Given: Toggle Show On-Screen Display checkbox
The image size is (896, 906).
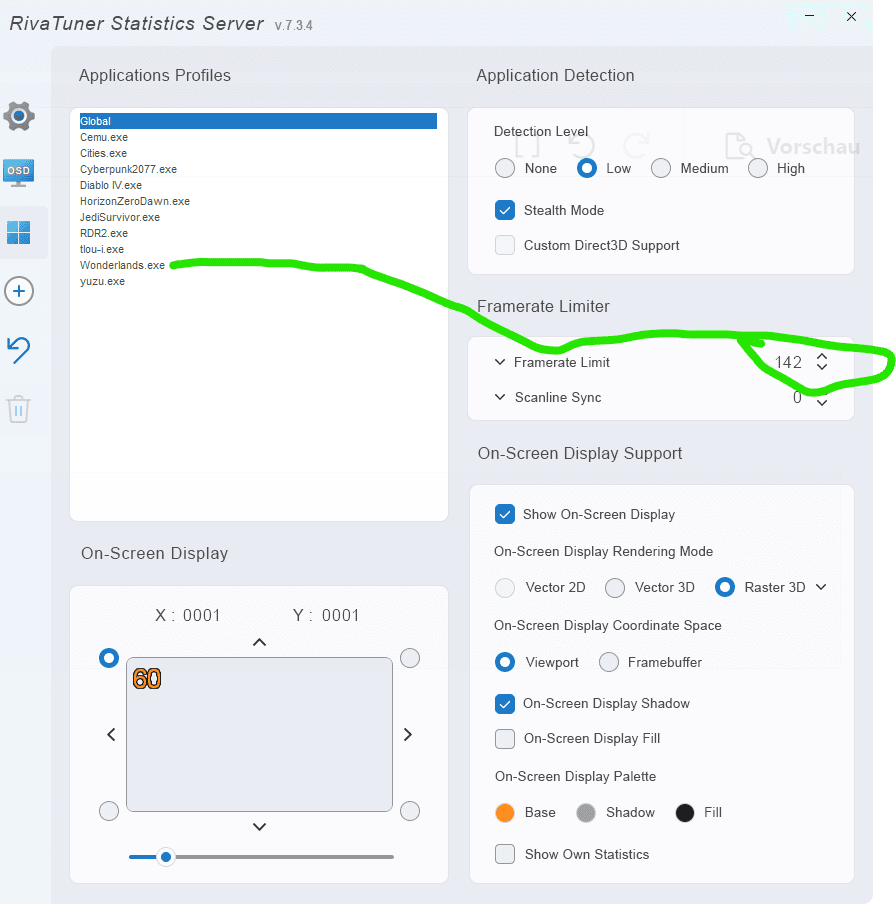Looking at the screenshot, I should click(505, 514).
